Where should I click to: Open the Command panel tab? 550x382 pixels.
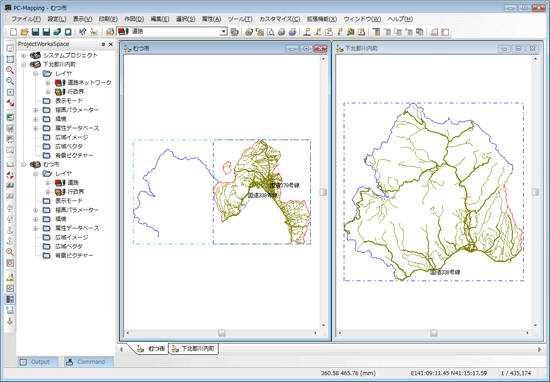pos(89,362)
